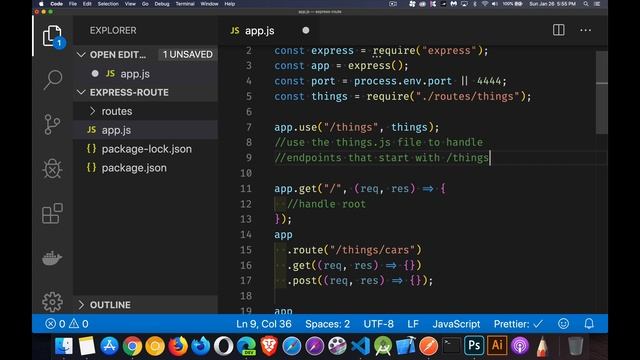This screenshot has height=360, width=640.
Task: Open the Docker view with the whale icon
Action: pyautogui.click(x=52, y=258)
